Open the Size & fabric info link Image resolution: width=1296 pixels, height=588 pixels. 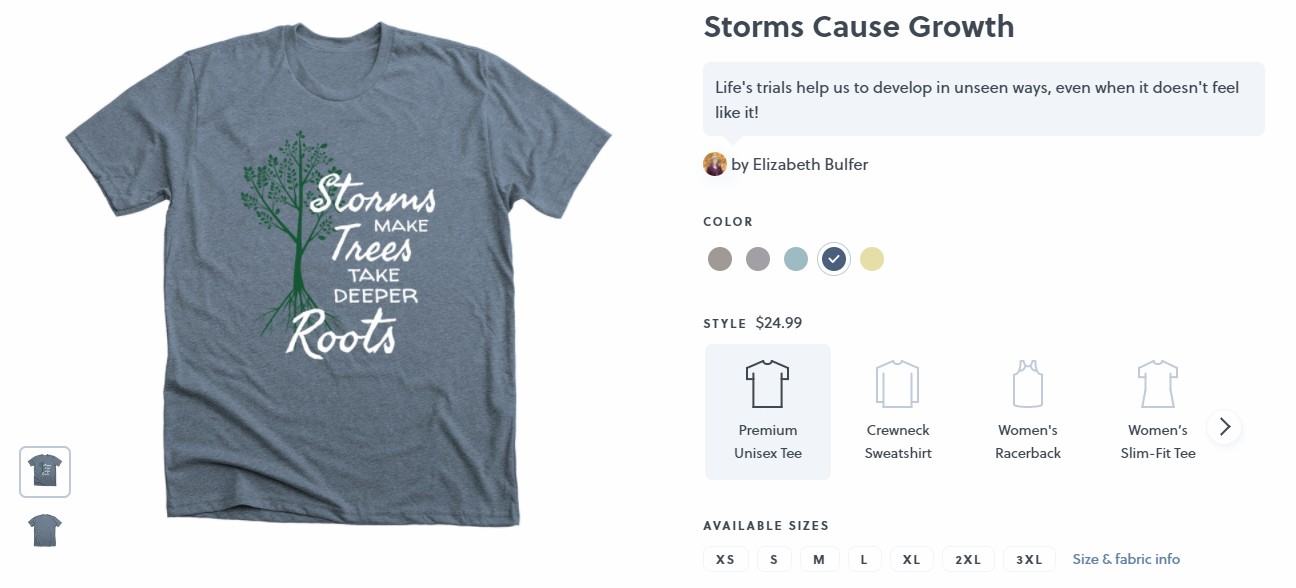(x=1126, y=559)
